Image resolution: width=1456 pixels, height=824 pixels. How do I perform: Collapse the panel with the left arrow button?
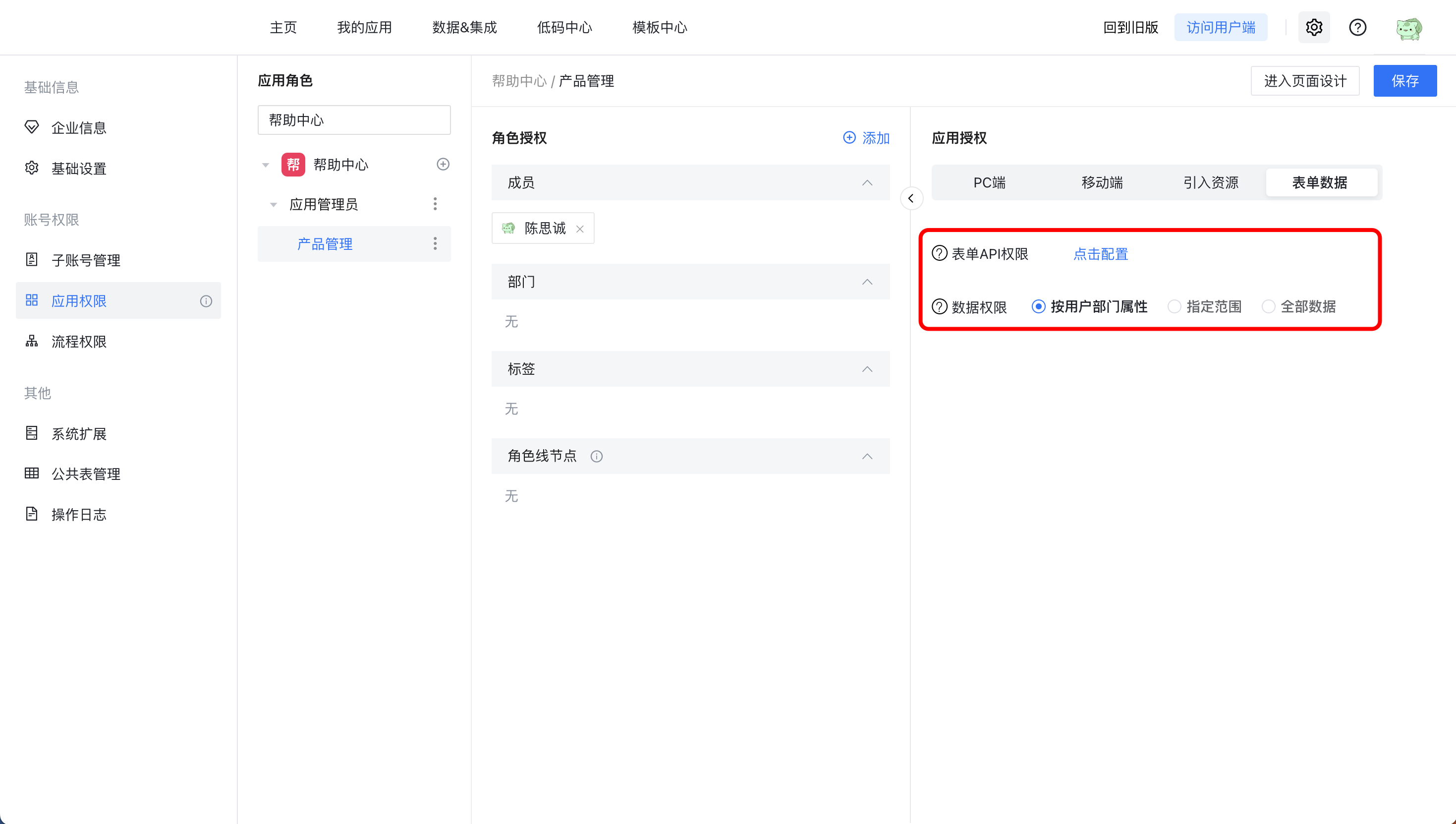click(911, 198)
